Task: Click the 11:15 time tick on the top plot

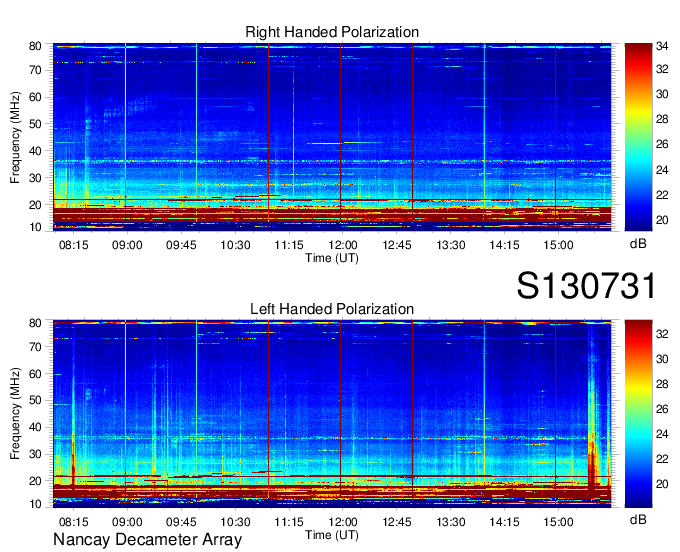Action: point(289,245)
